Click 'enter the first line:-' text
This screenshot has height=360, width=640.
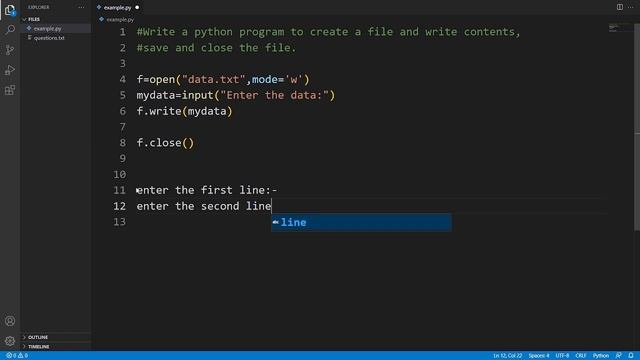pos(207,190)
